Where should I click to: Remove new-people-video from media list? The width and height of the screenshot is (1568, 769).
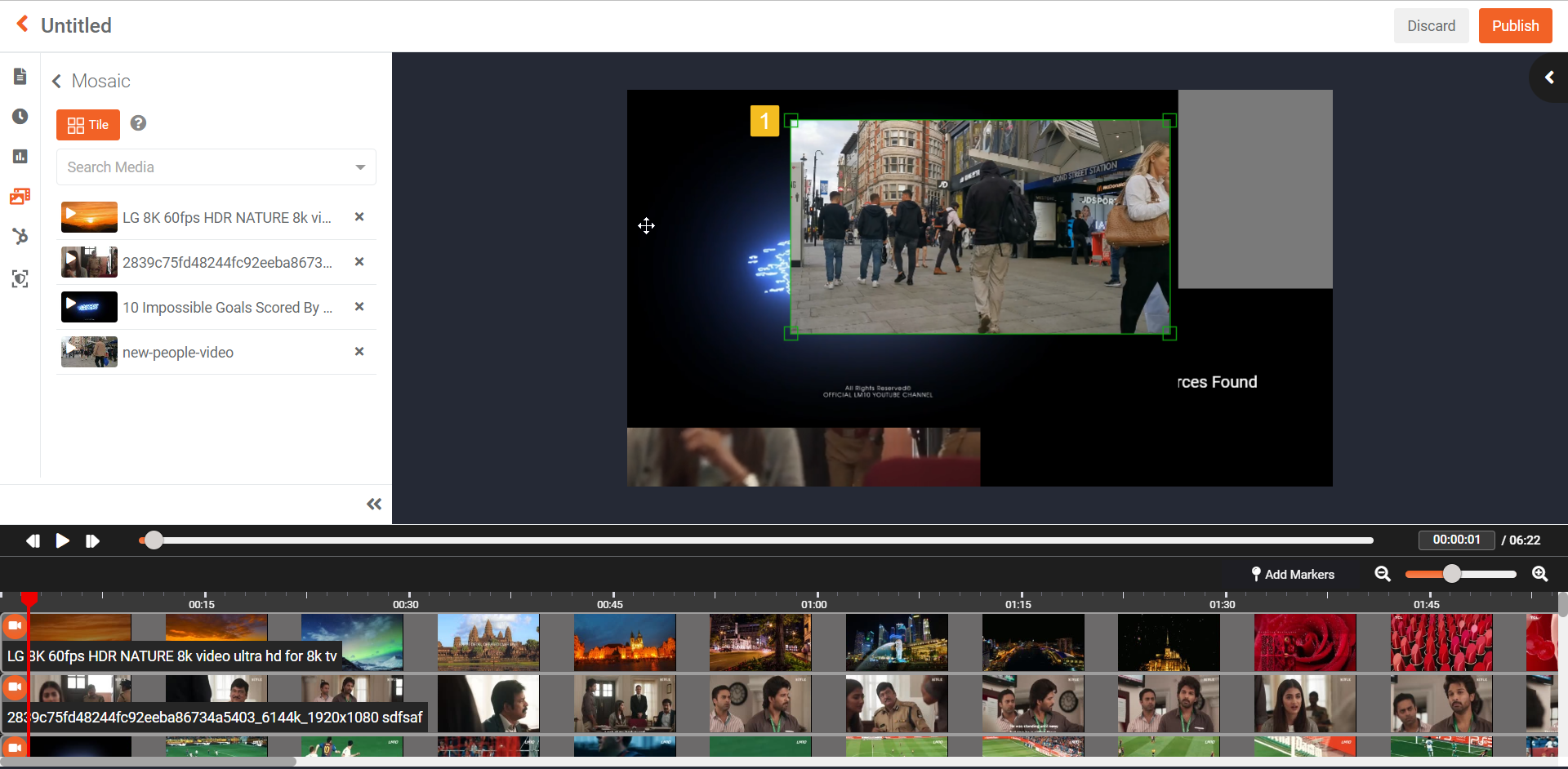[359, 352]
